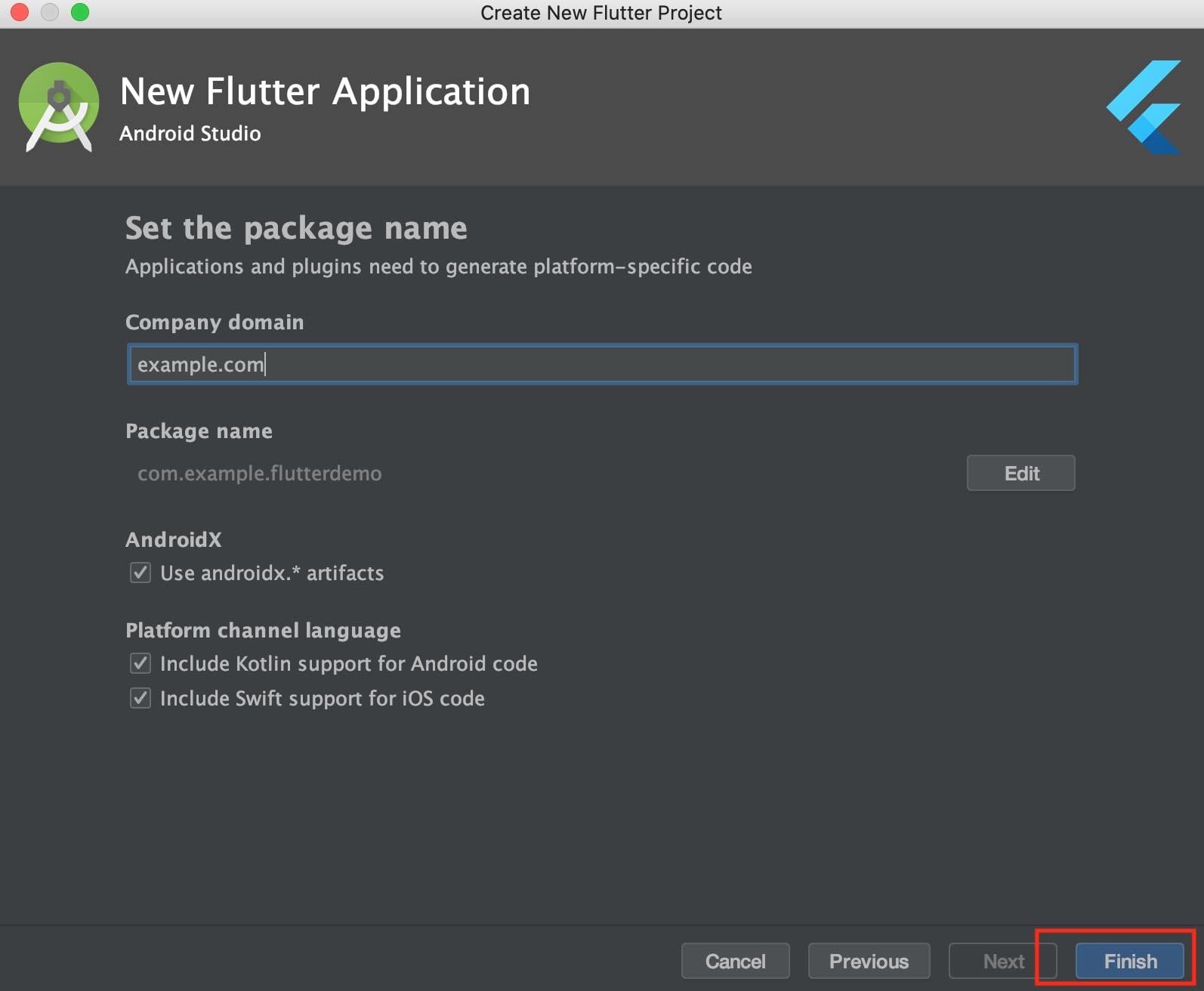Click the disabled Next button

coord(1003,961)
